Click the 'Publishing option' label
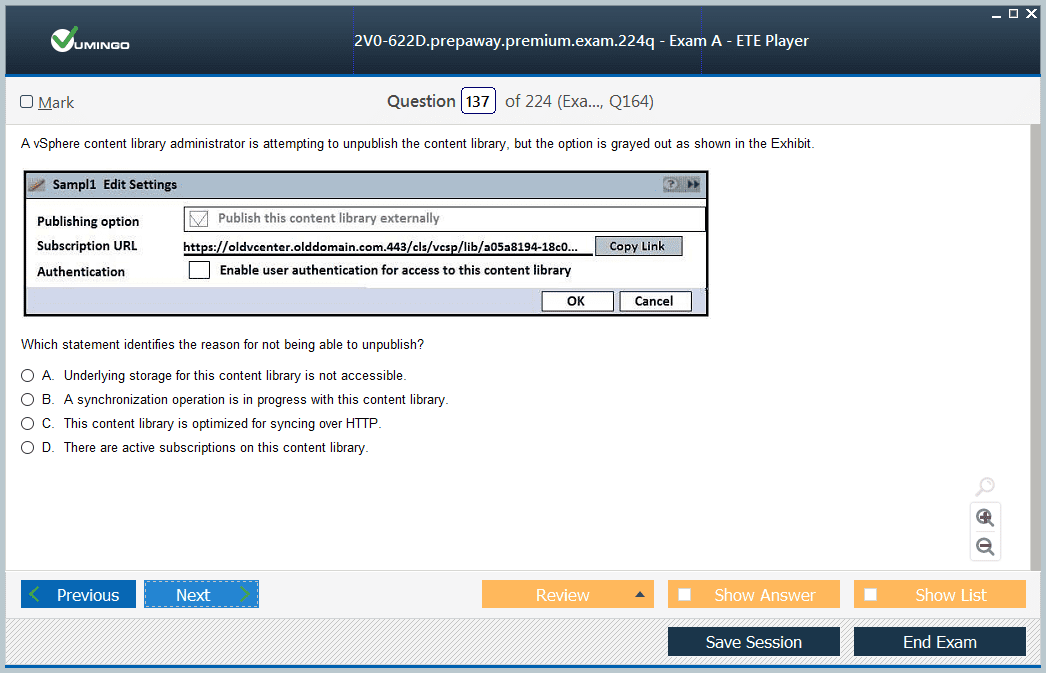 (x=88, y=221)
